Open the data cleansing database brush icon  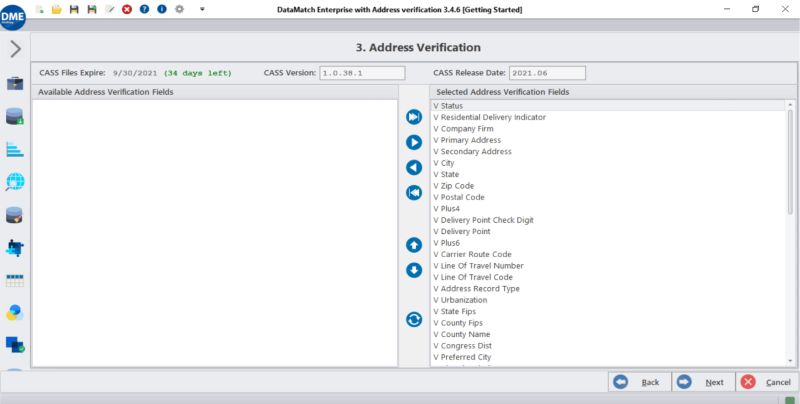click(x=15, y=215)
